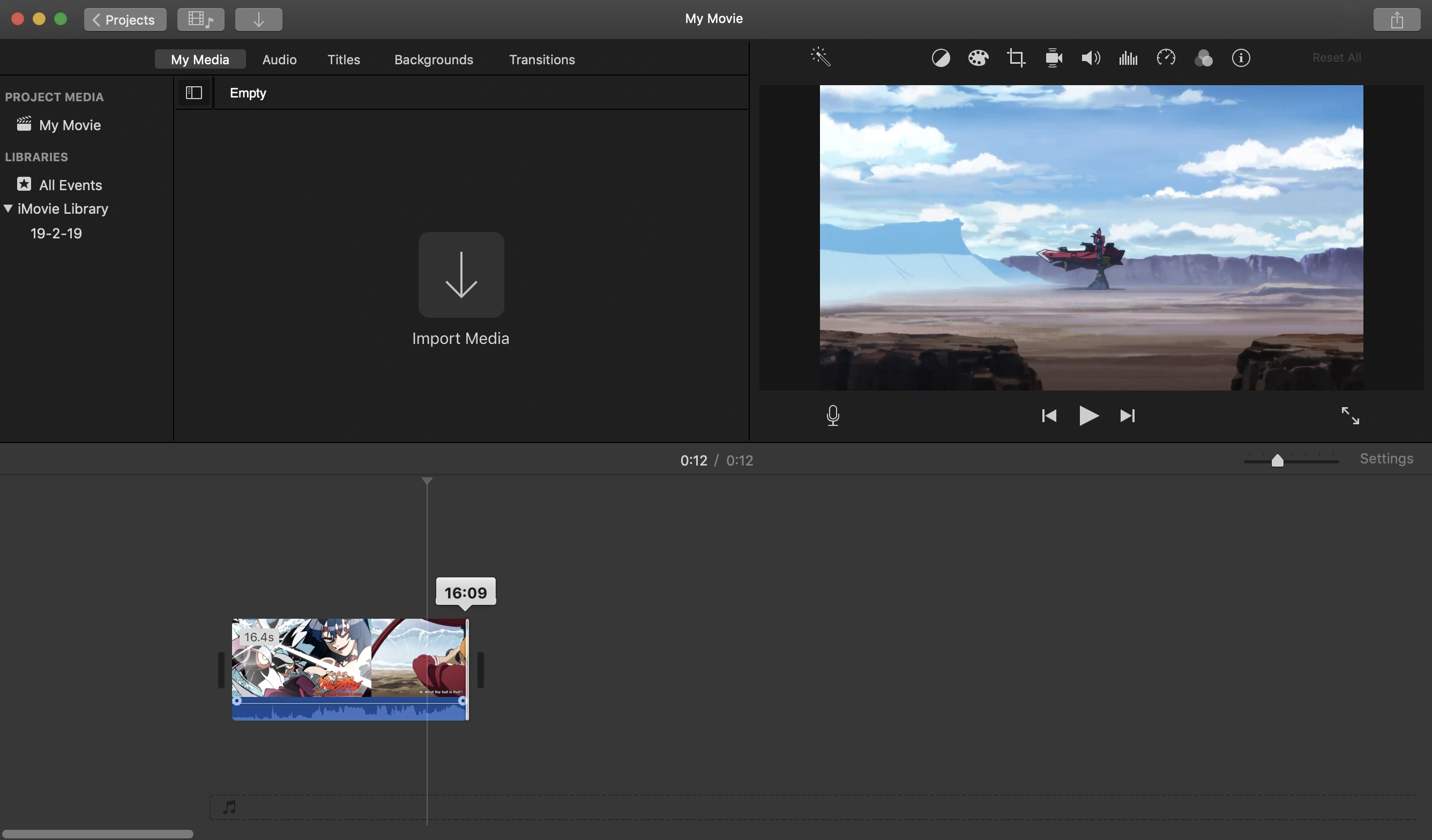Switch to the Backgrounds tab
This screenshot has width=1432, height=840.
click(x=434, y=59)
